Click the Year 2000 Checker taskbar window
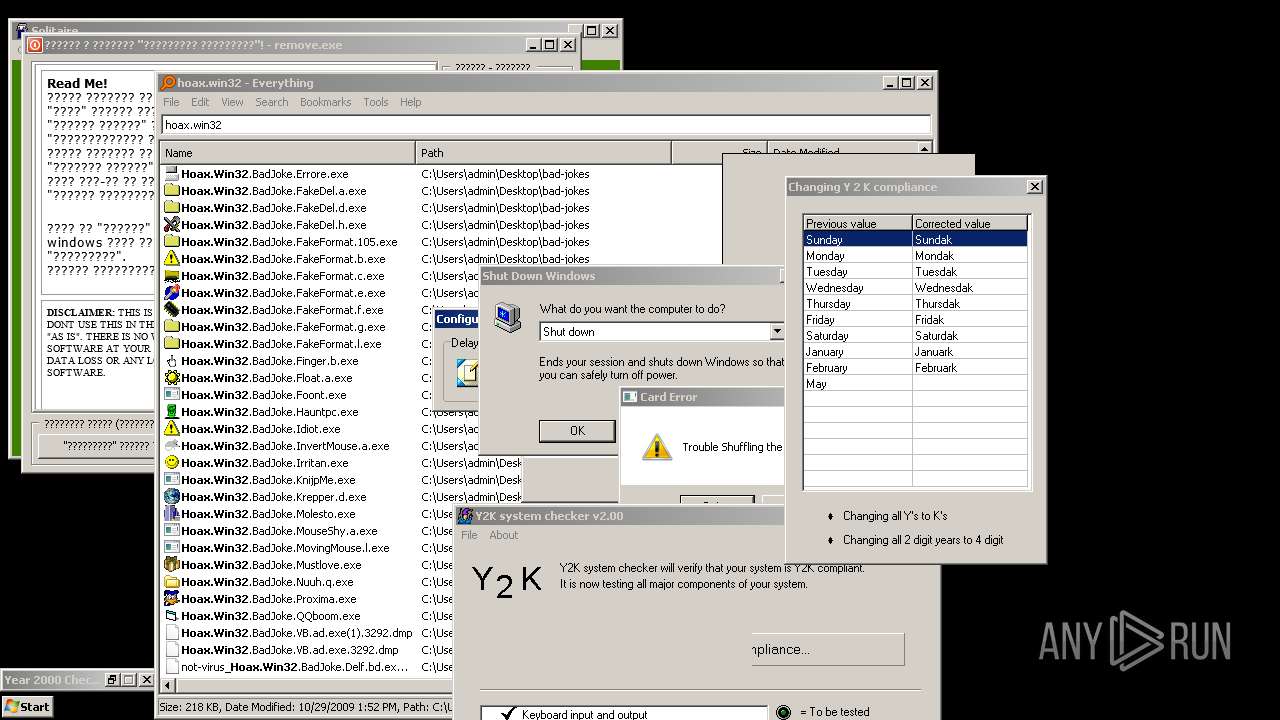Screen dimensions: 1280x720 click(x=51, y=680)
